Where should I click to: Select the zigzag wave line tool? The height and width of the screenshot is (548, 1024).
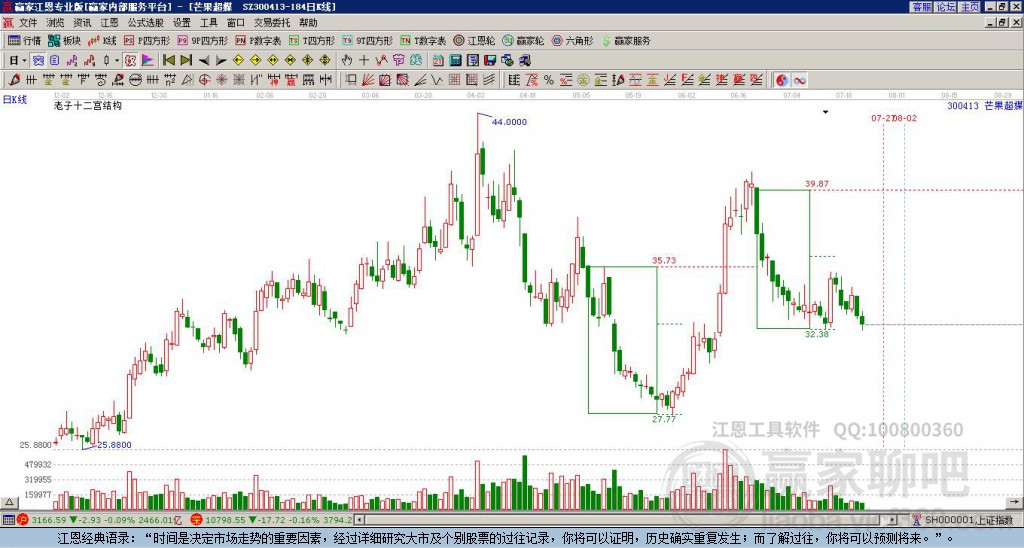click(437, 80)
